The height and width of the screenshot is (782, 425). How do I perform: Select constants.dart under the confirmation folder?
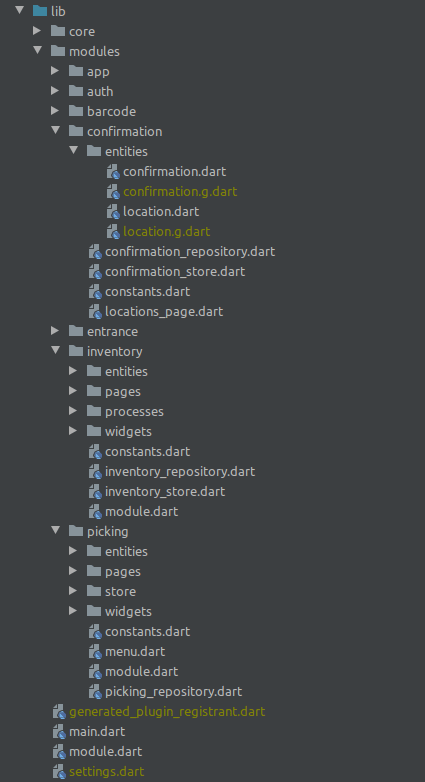[148, 291]
